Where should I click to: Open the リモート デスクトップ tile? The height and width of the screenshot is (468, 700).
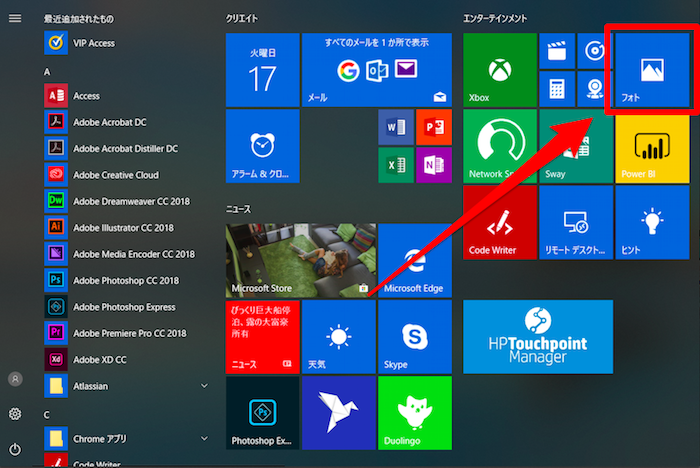(576, 222)
